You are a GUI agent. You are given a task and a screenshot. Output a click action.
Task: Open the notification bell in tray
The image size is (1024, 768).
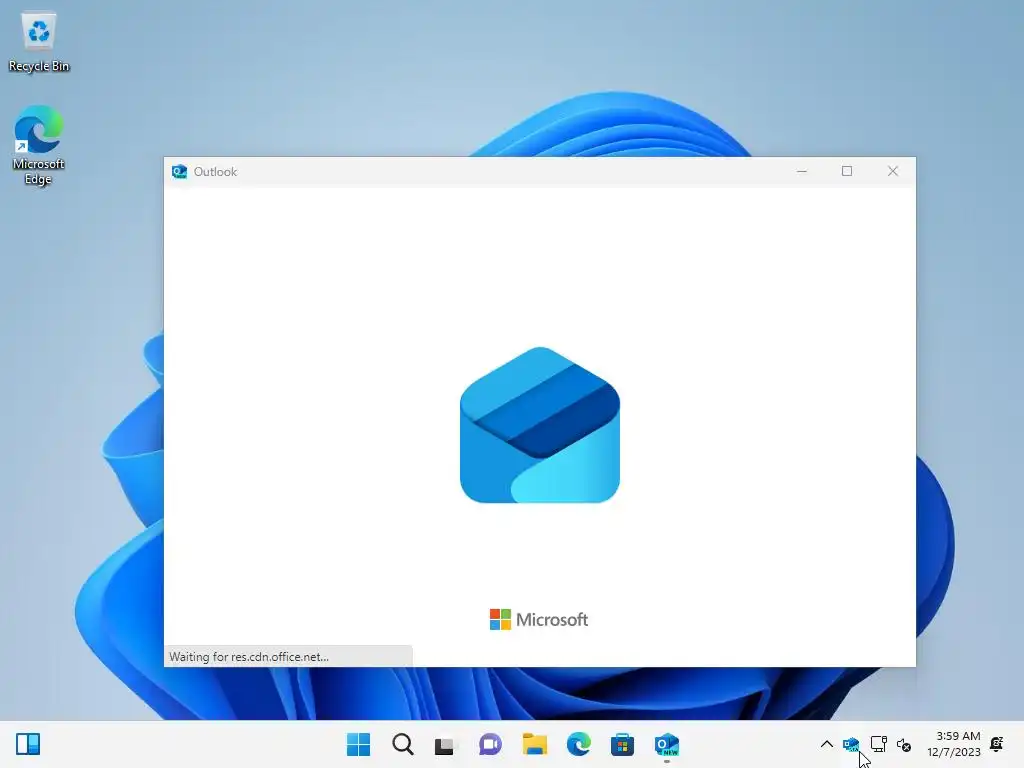997,744
